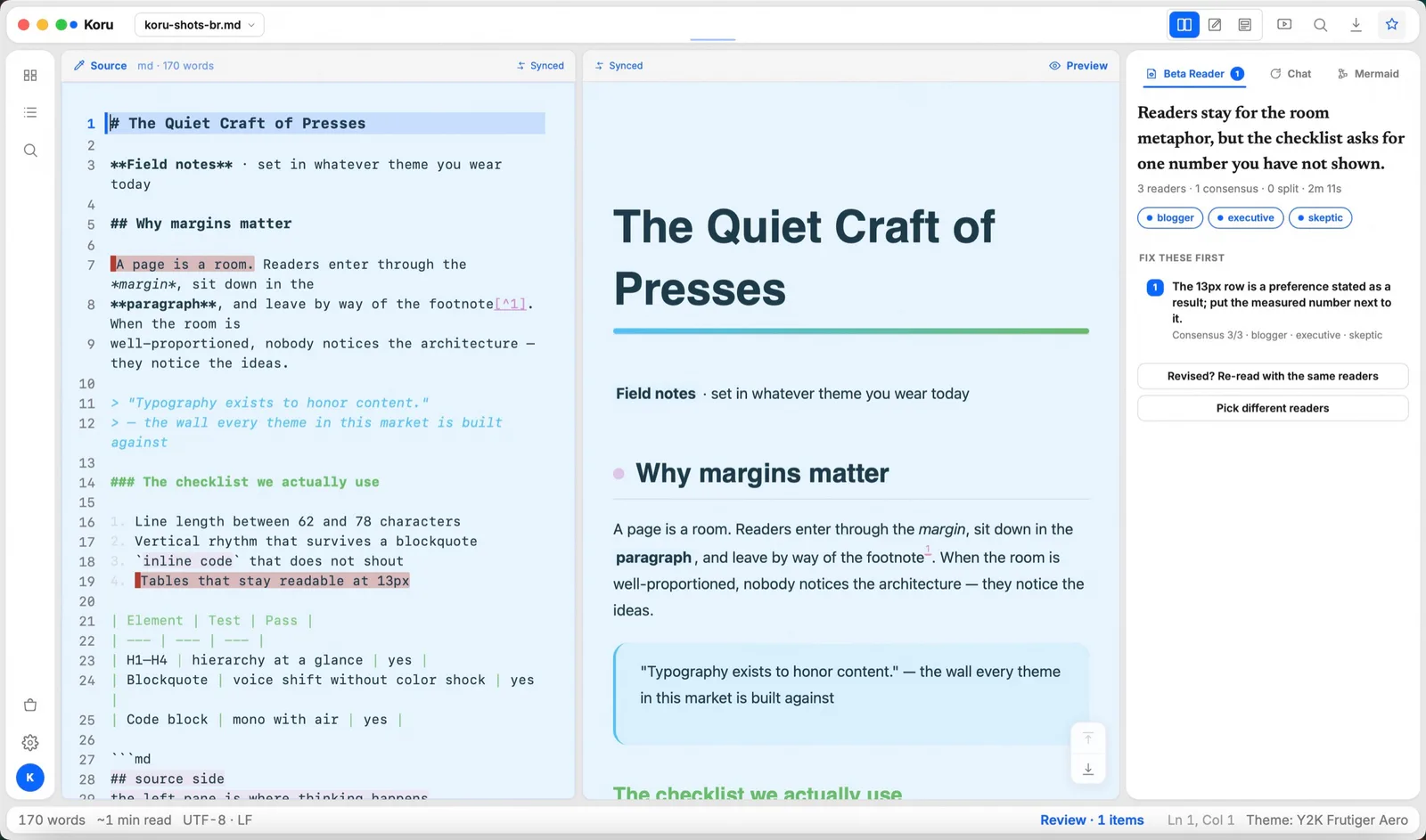The height and width of the screenshot is (840, 1426).
Task: Click source line 1 heading text
Action: click(x=238, y=124)
